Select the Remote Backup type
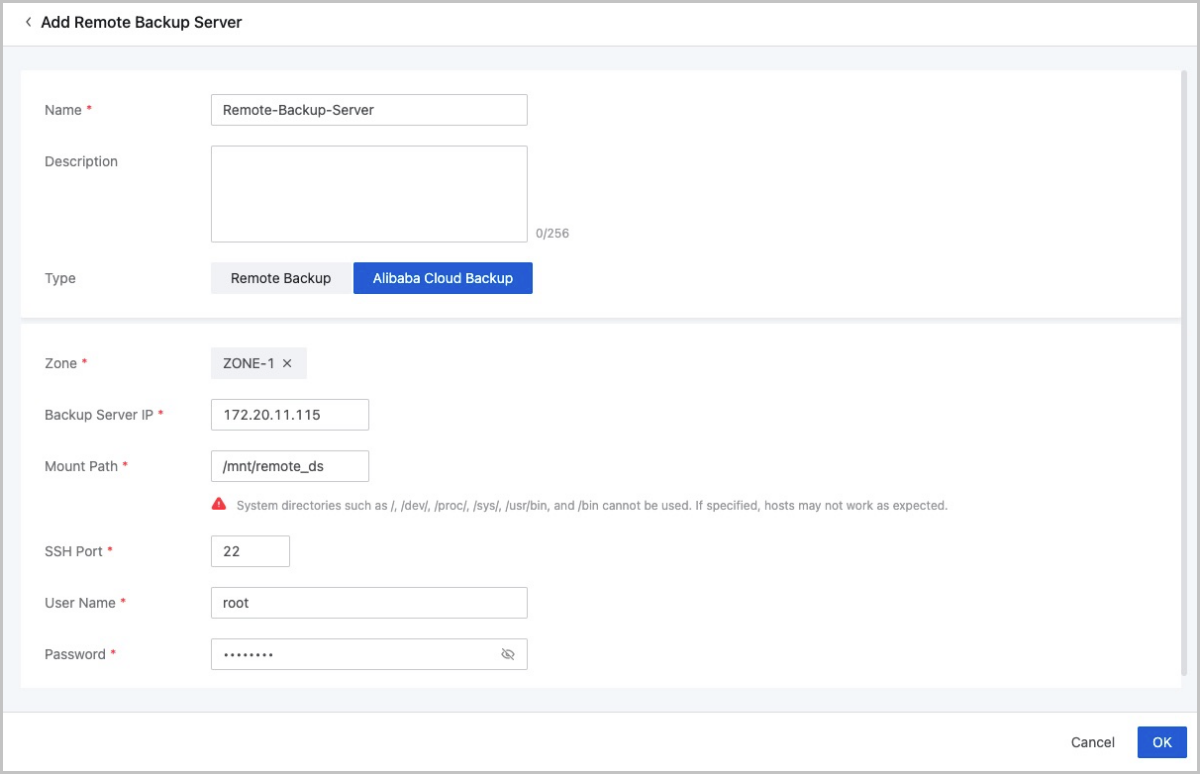 (x=281, y=278)
